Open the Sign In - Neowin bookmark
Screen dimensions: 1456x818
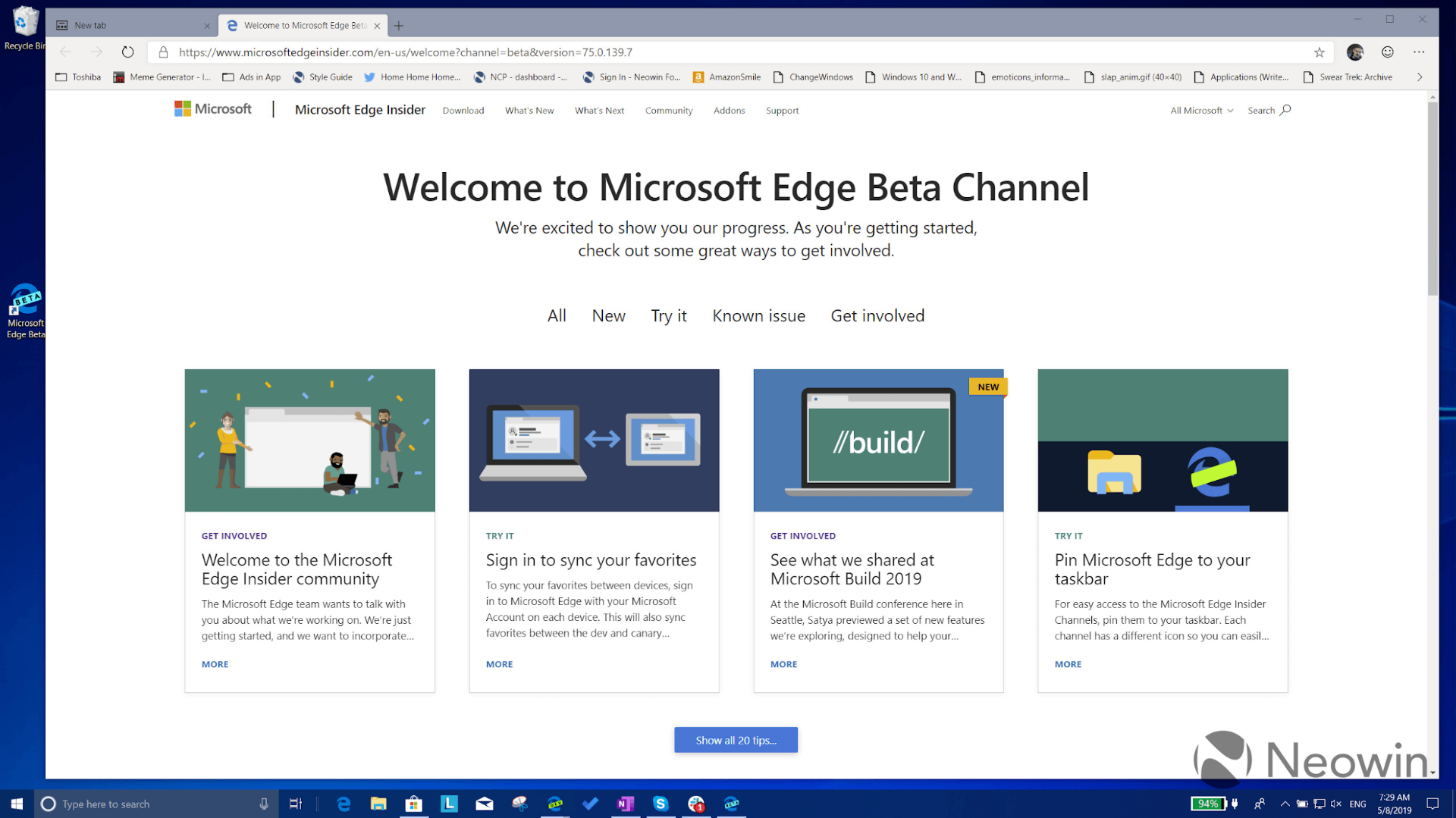[x=632, y=77]
